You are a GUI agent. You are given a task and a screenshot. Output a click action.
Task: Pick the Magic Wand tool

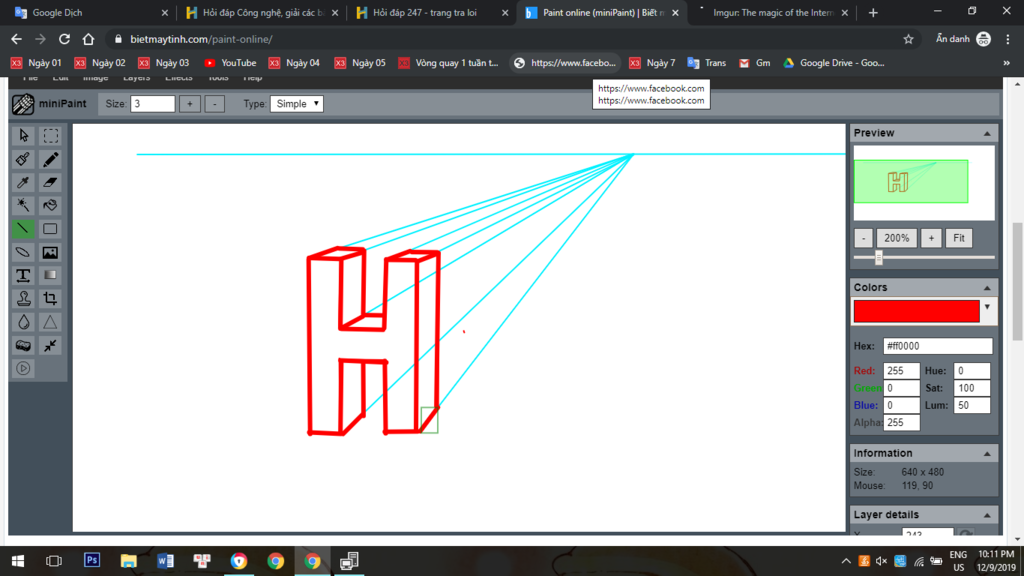click(x=23, y=206)
